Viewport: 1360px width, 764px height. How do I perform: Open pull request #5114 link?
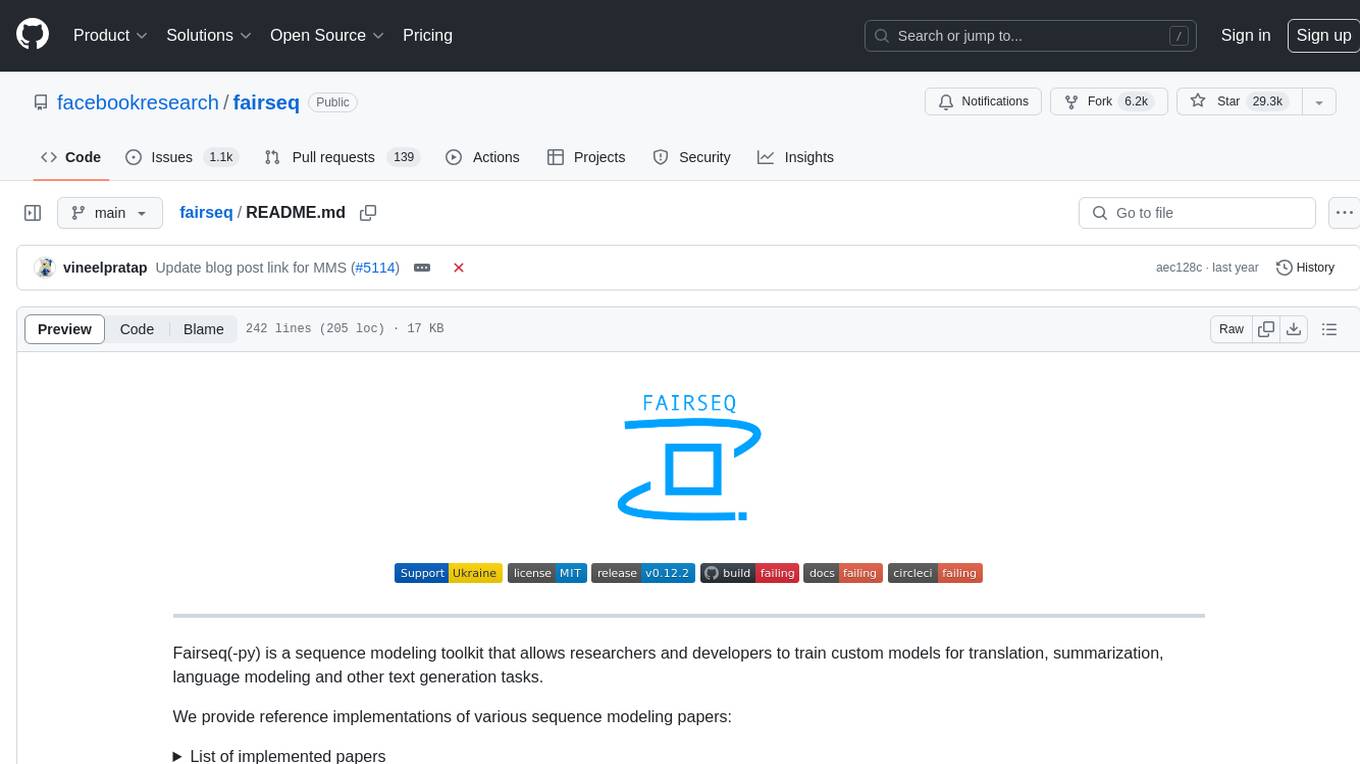[375, 268]
